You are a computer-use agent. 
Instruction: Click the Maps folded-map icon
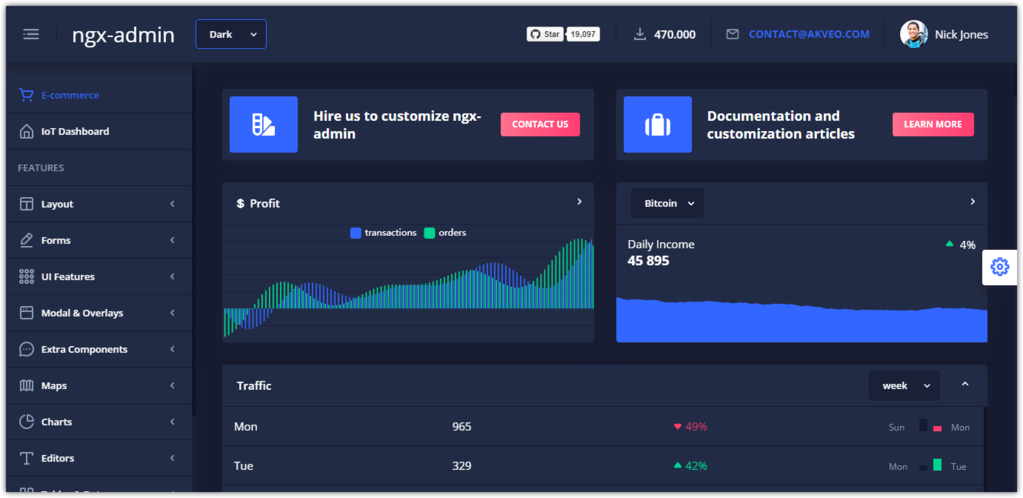26,386
